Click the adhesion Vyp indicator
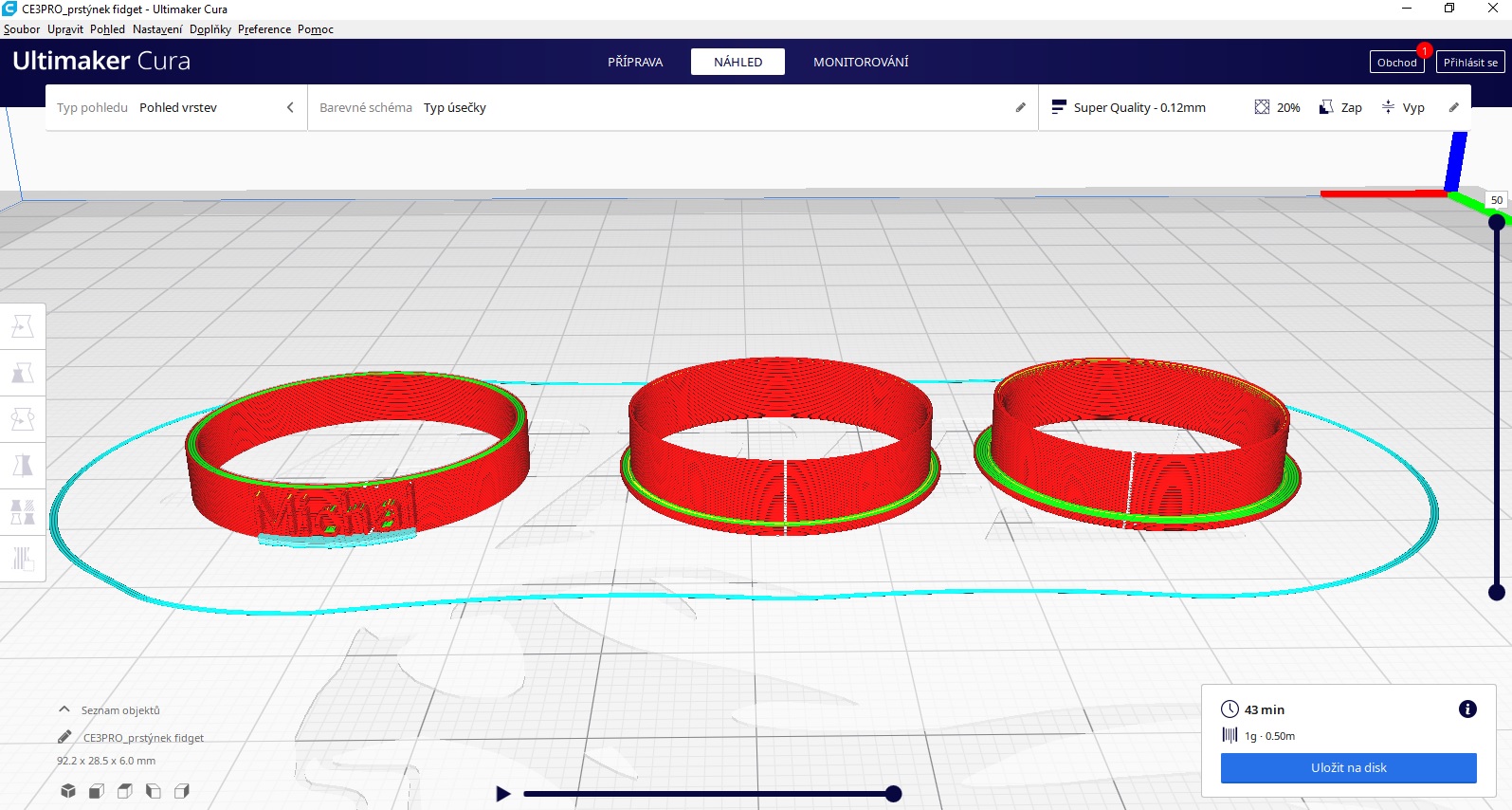Screen dimensions: 1512x810 [1403, 107]
